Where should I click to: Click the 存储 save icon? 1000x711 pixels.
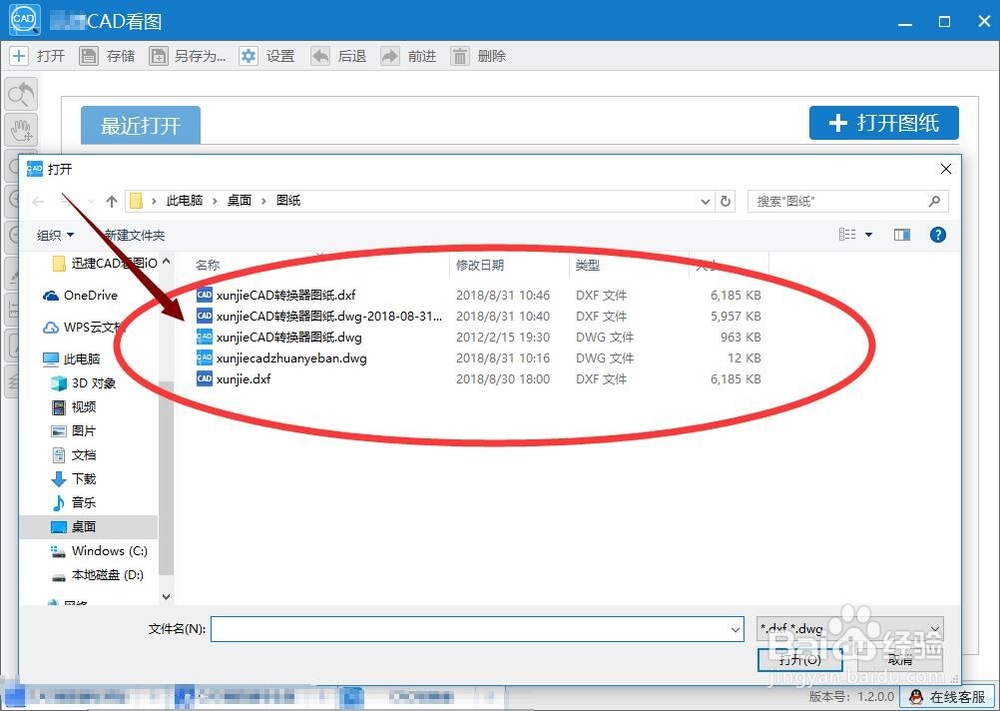(89, 56)
